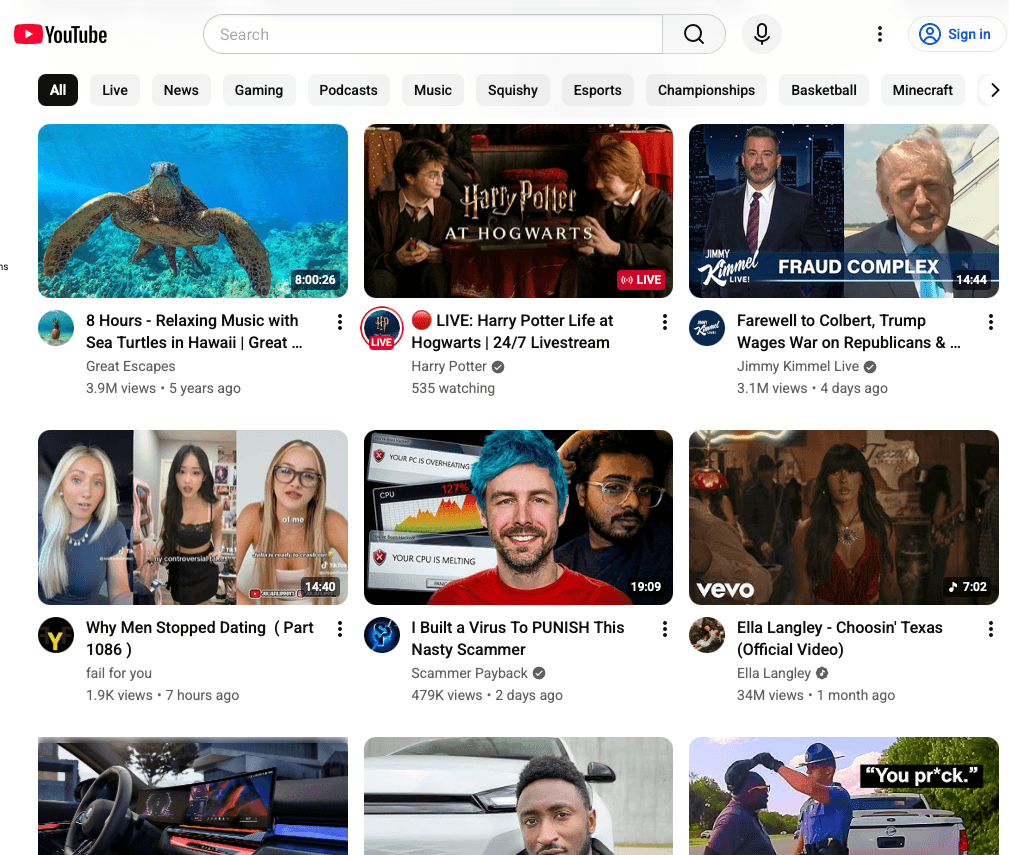This screenshot has height=855, width=1009.
Task: Visit the Harry Potter channel name link
Action: pyautogui.click(x=449, y=366)
